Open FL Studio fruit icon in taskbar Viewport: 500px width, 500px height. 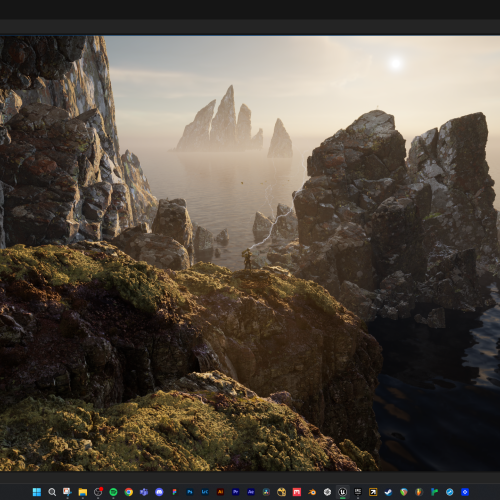point(419,492)
